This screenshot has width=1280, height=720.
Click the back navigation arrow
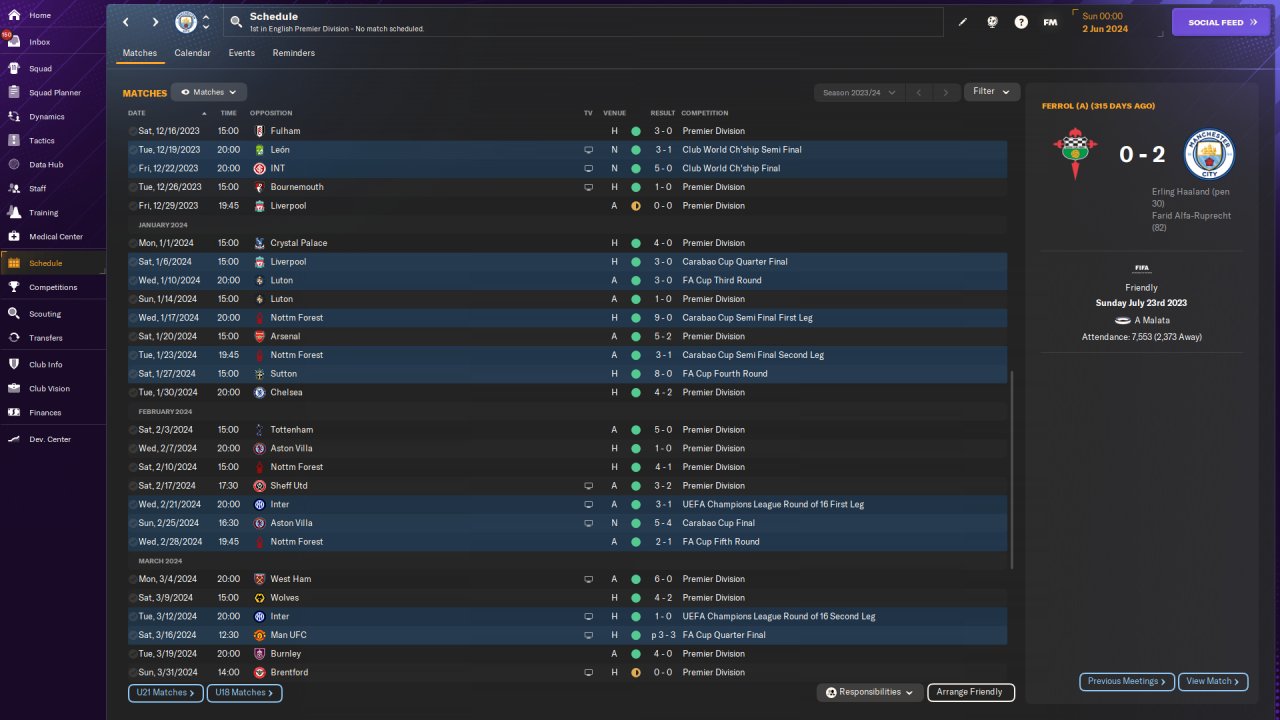point(126,22)
